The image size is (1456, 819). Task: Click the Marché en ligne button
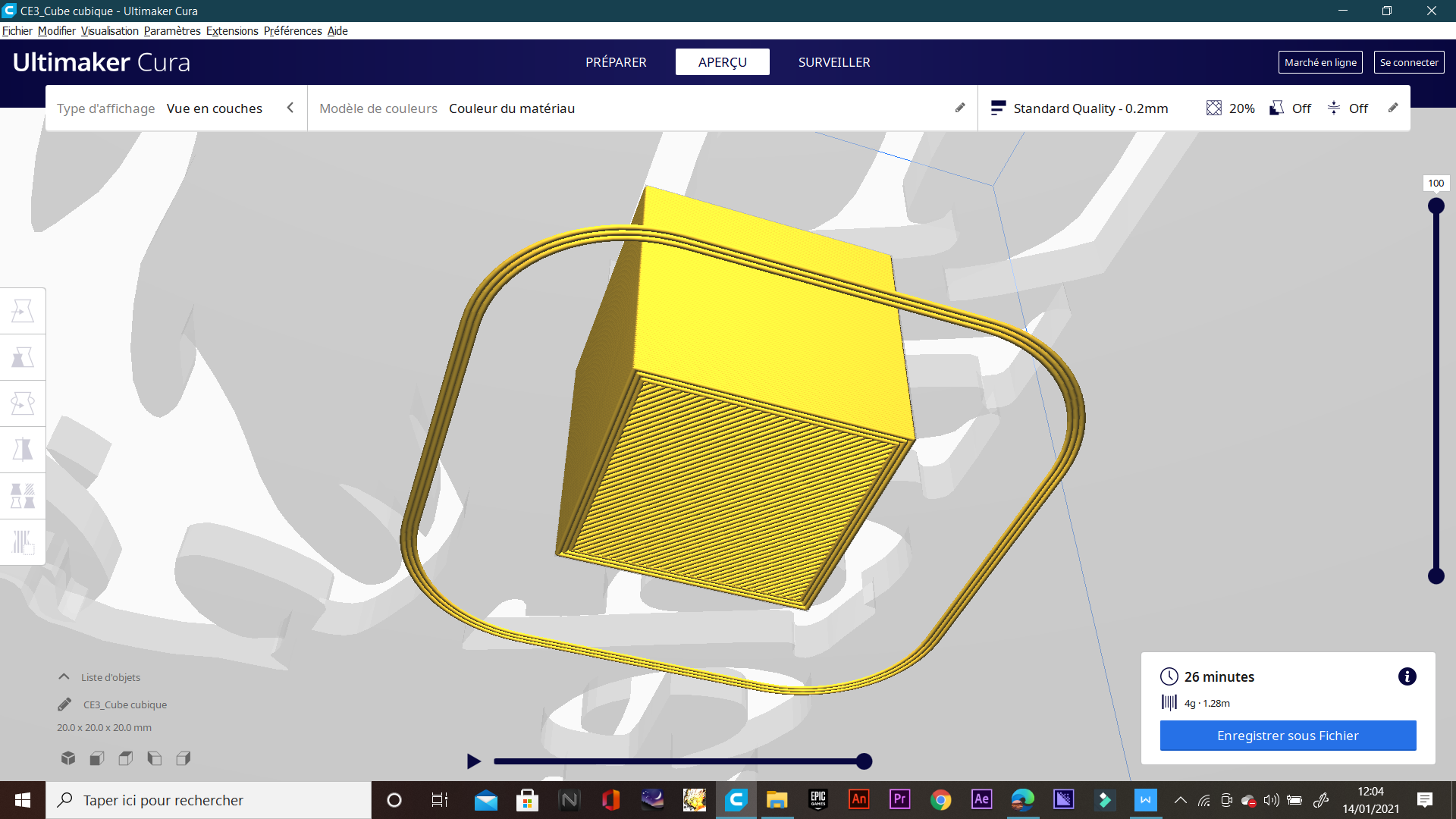[x=1320, y=62]
